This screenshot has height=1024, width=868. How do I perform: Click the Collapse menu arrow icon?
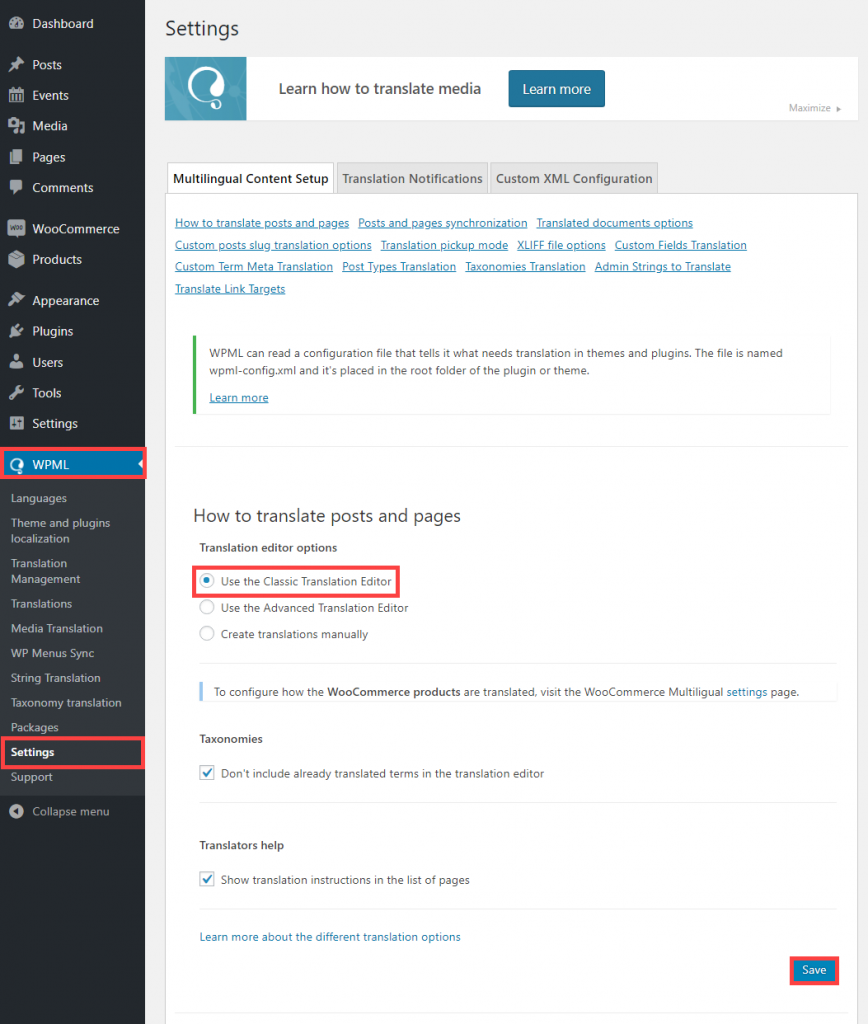(16, 811)
